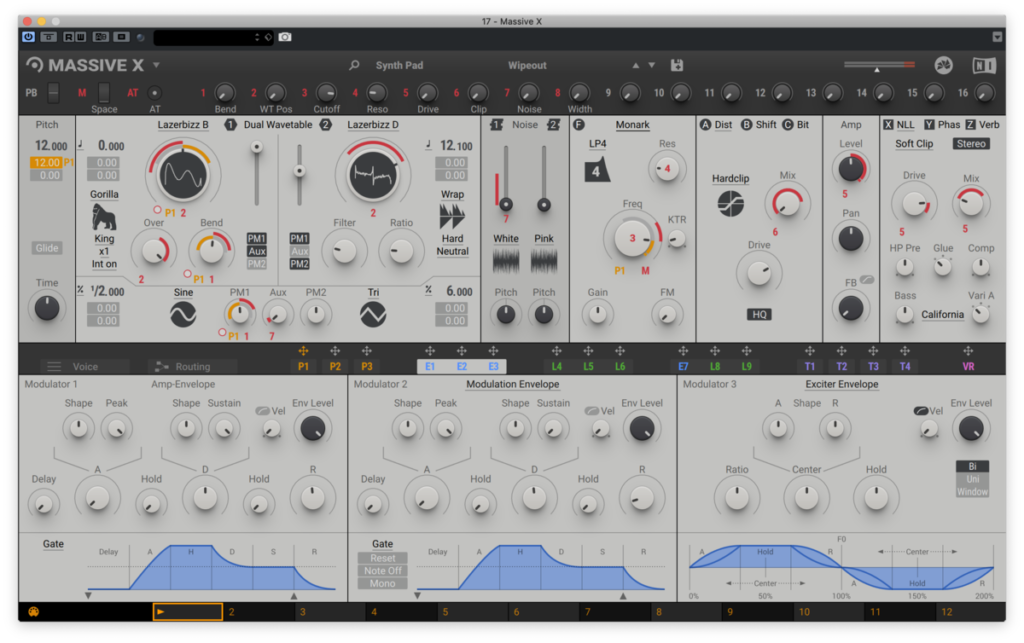Click the PM1 routing button for oscillator 1
This screenshot has height=643, width=1024.
[x=257, y=238]
